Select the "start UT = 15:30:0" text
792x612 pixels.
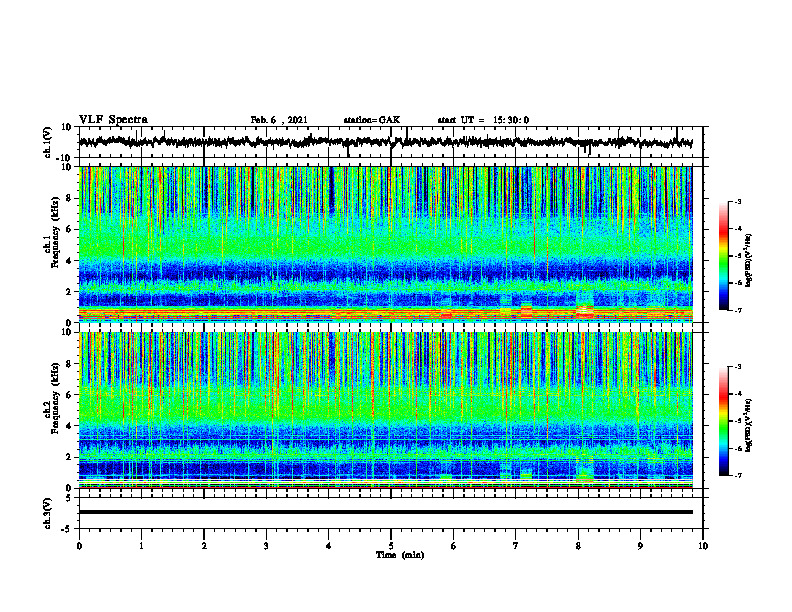click(x=483, y=120)
